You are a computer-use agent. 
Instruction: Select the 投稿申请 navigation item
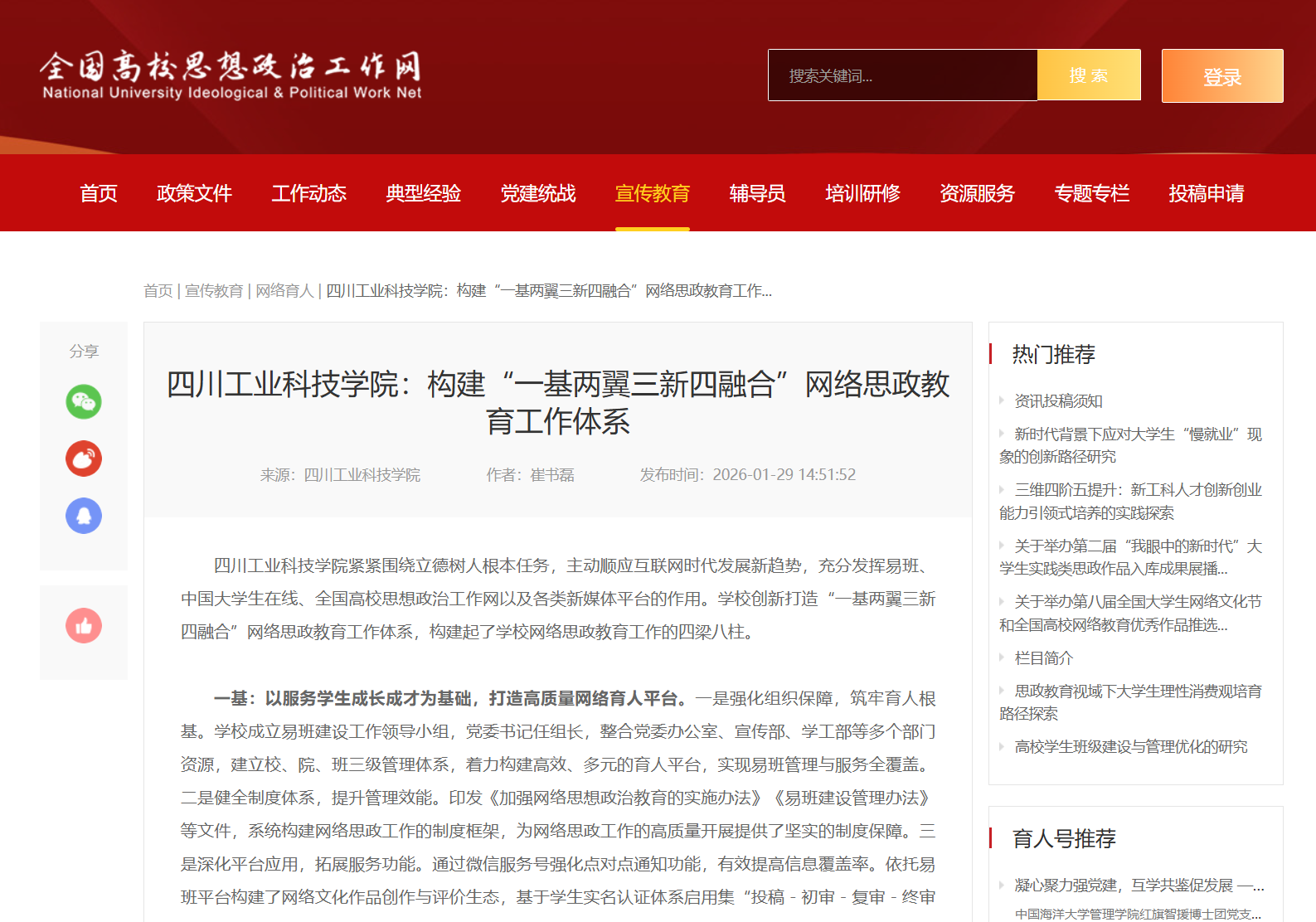(1206, 193)
